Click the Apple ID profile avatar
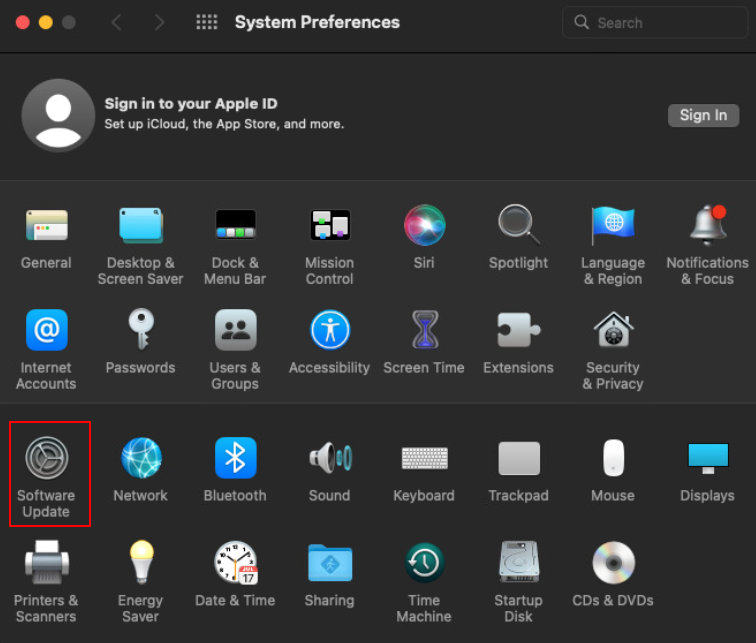756x643 pixels. pos(58,116)
